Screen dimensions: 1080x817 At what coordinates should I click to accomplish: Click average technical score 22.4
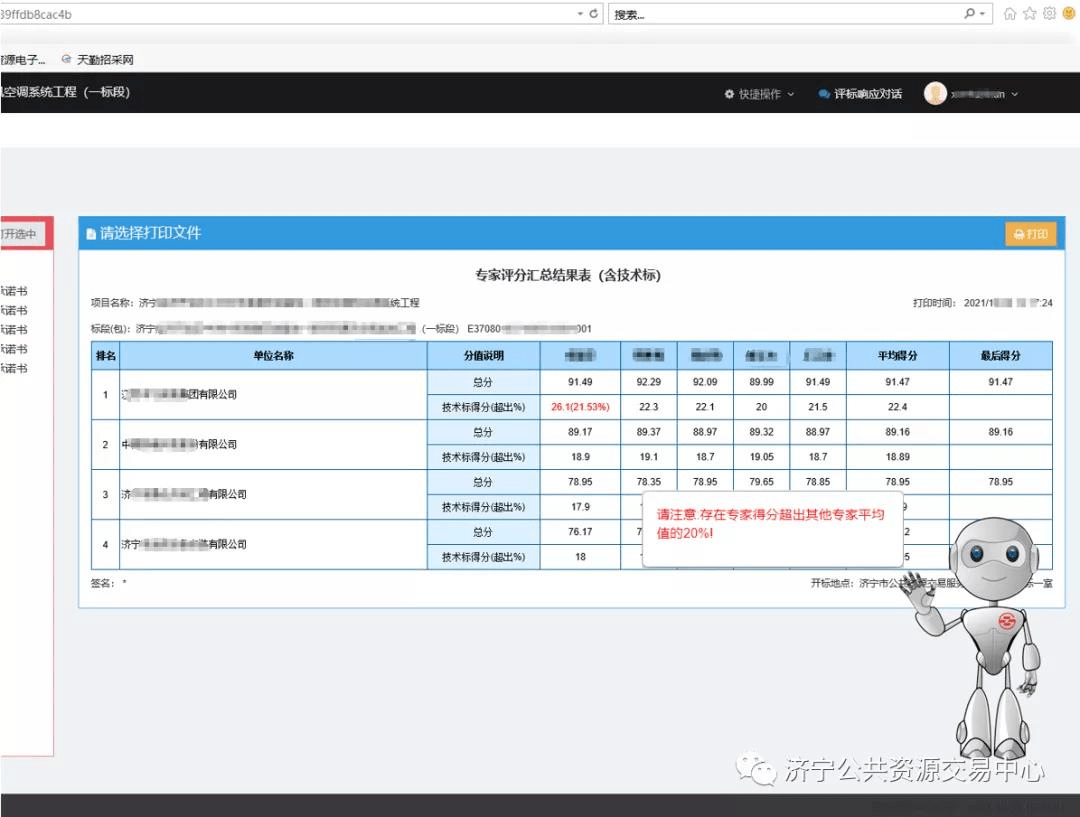[x=897, y=406]
